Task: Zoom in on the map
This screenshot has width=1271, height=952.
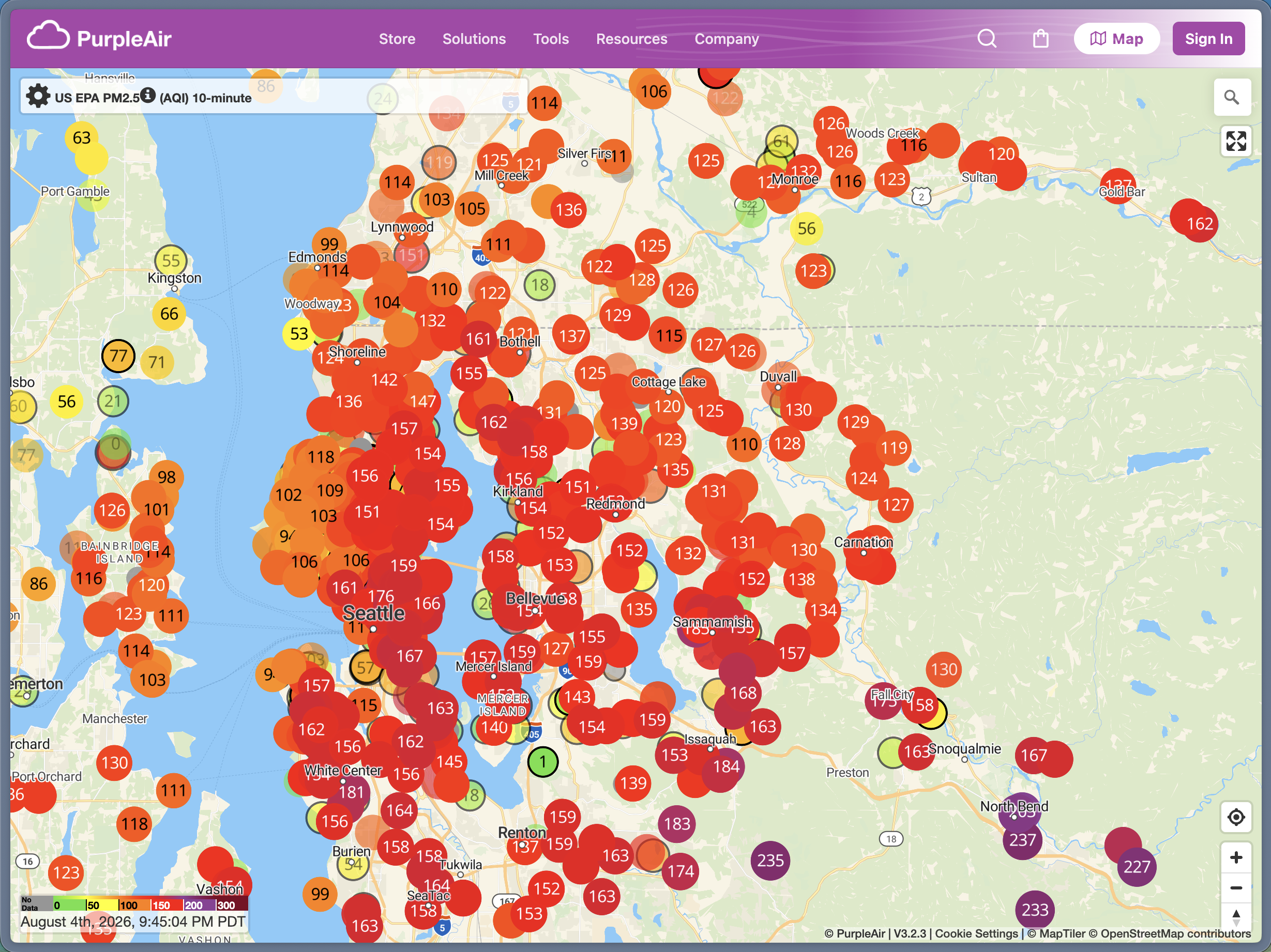Action: (1236, 857)
